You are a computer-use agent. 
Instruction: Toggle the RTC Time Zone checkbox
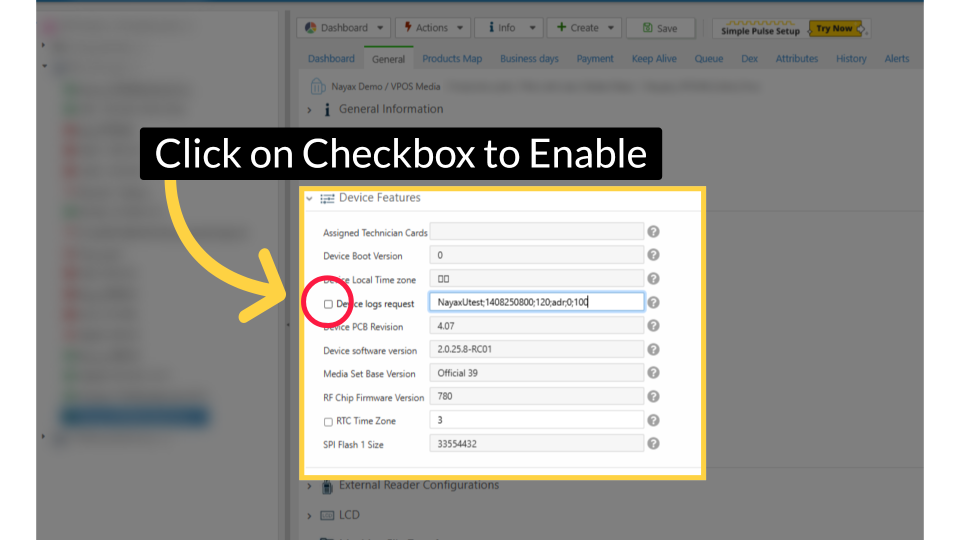coord(328,421)
